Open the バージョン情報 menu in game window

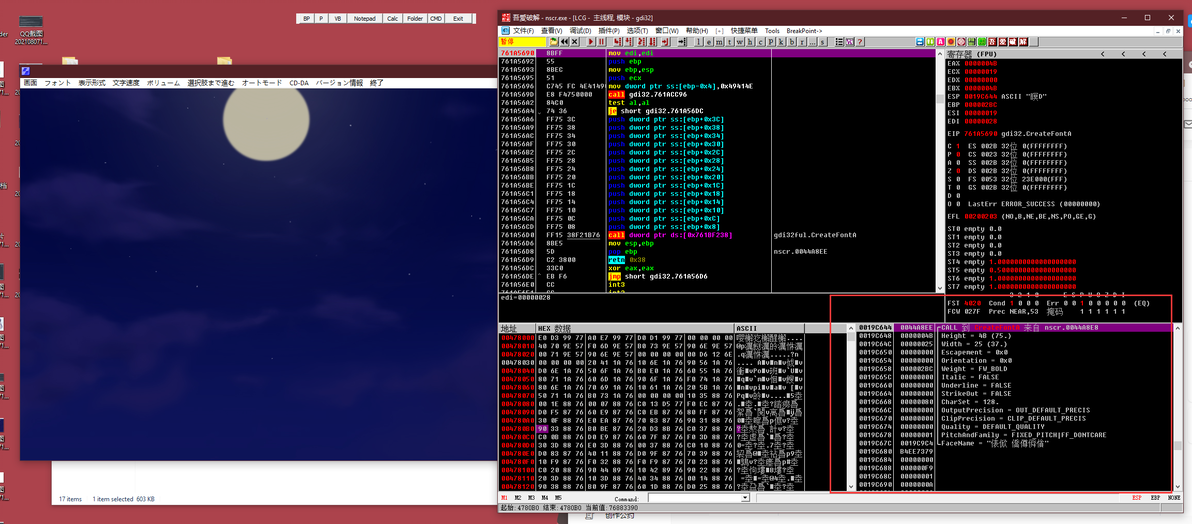340,82
